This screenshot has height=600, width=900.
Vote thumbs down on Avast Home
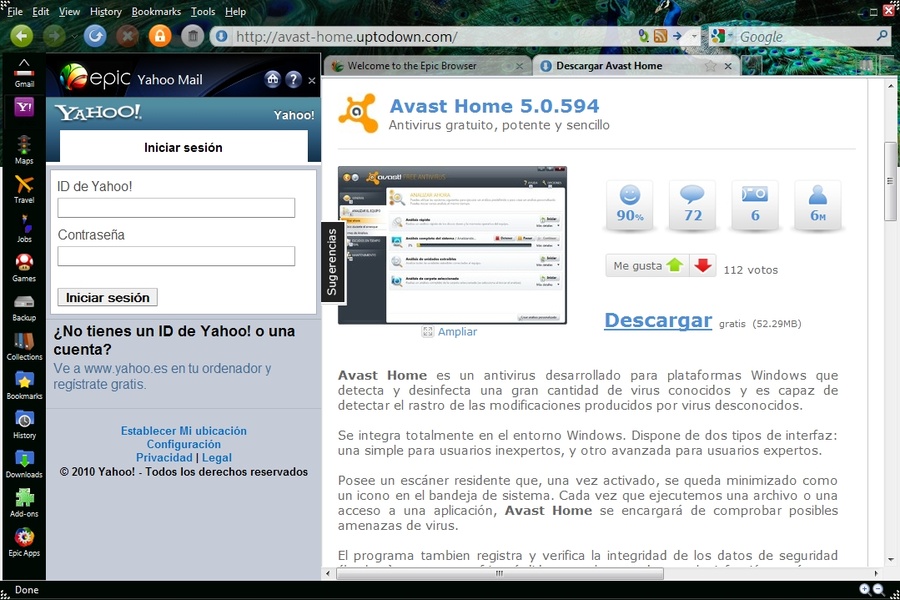703,266
